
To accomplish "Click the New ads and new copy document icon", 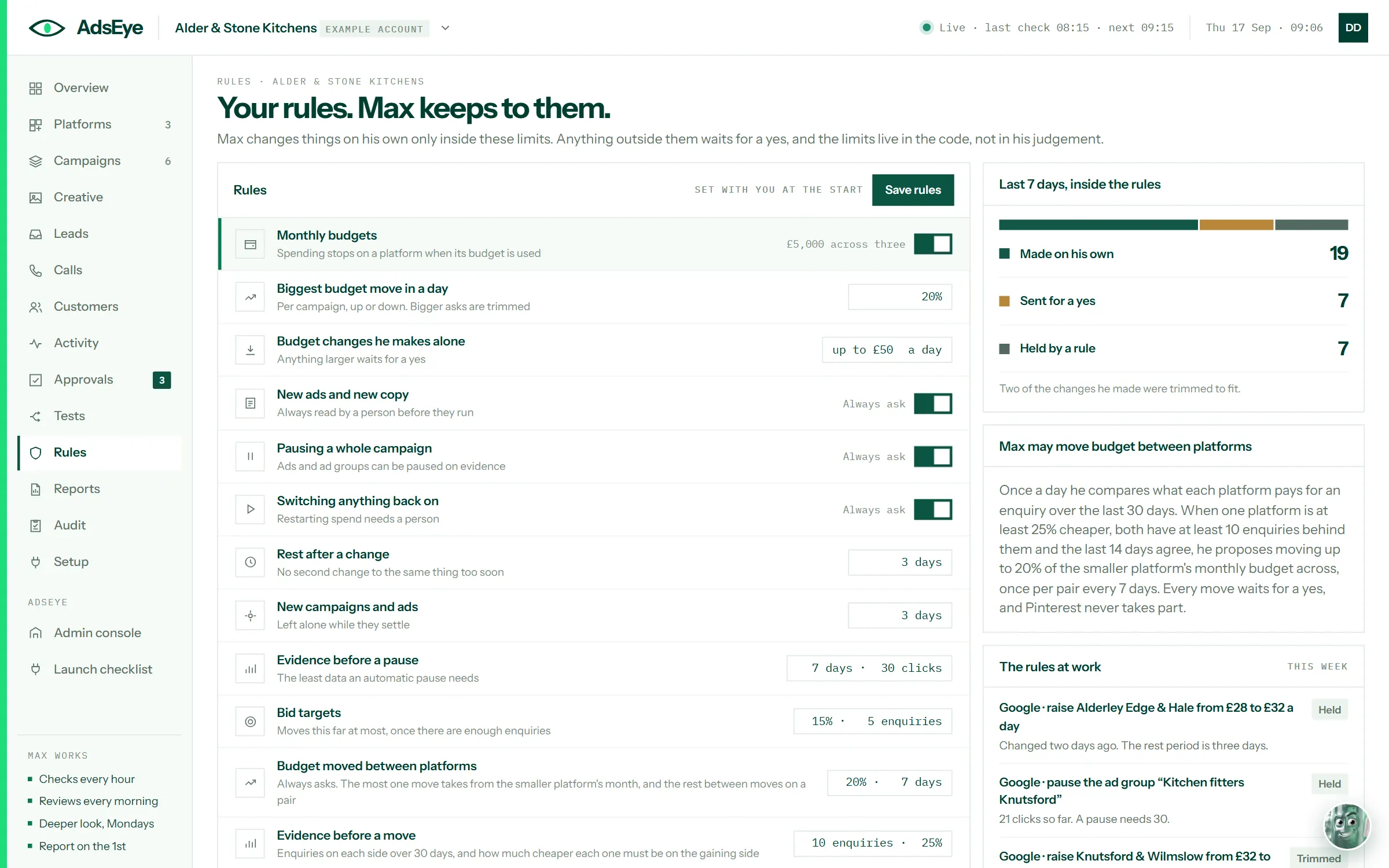I will 250,403.
